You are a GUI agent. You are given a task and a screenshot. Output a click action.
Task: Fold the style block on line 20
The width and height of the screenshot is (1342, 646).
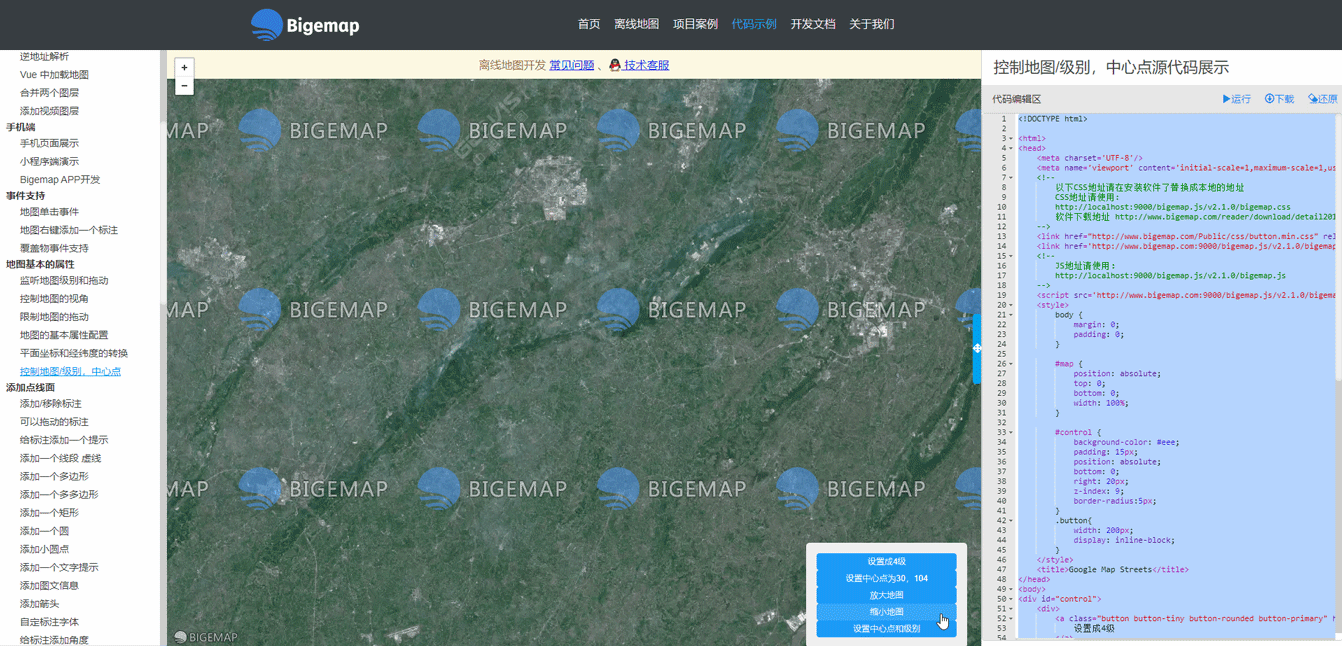1012,305
